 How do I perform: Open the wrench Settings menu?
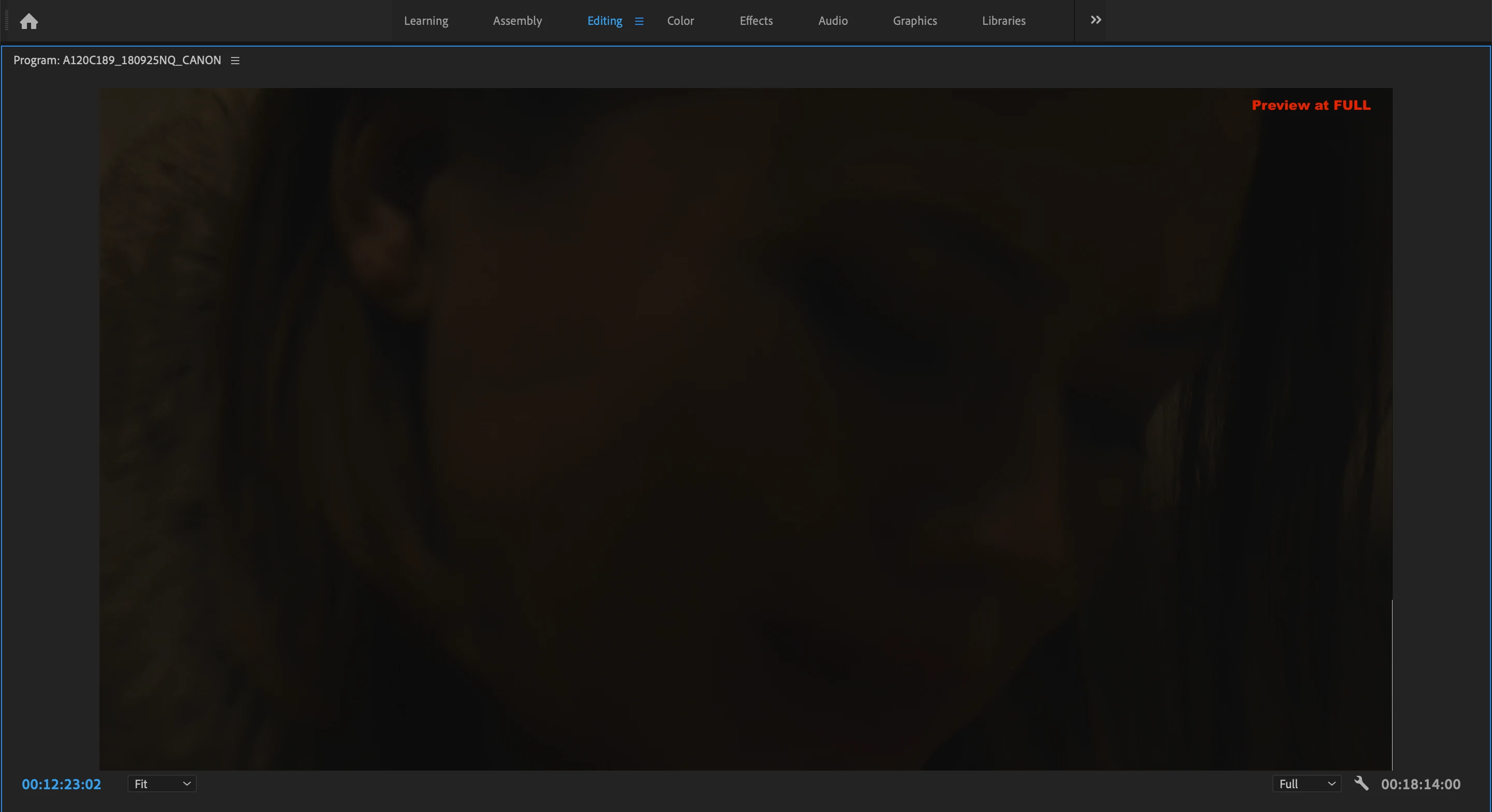click(x=1361, y=784)
